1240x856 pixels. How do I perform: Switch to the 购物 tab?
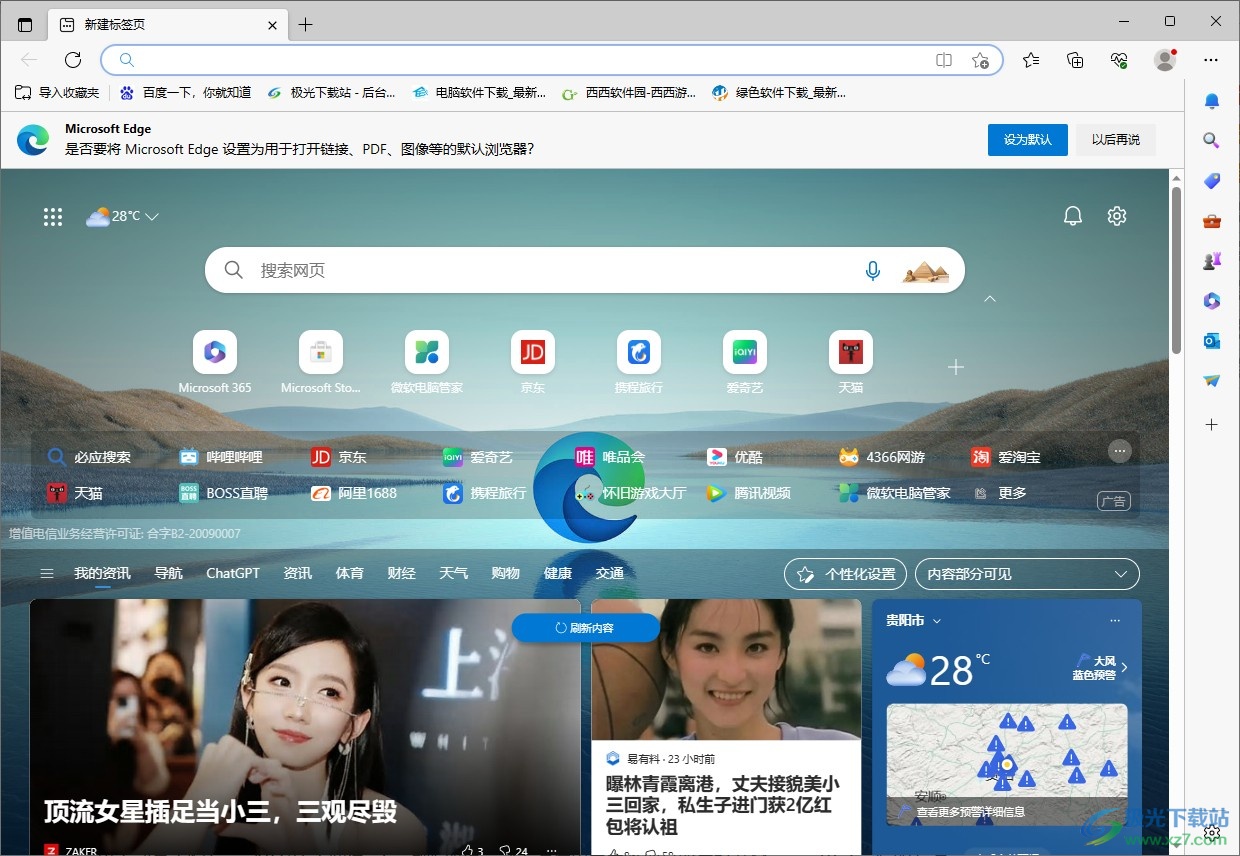[x=505, y=574]
